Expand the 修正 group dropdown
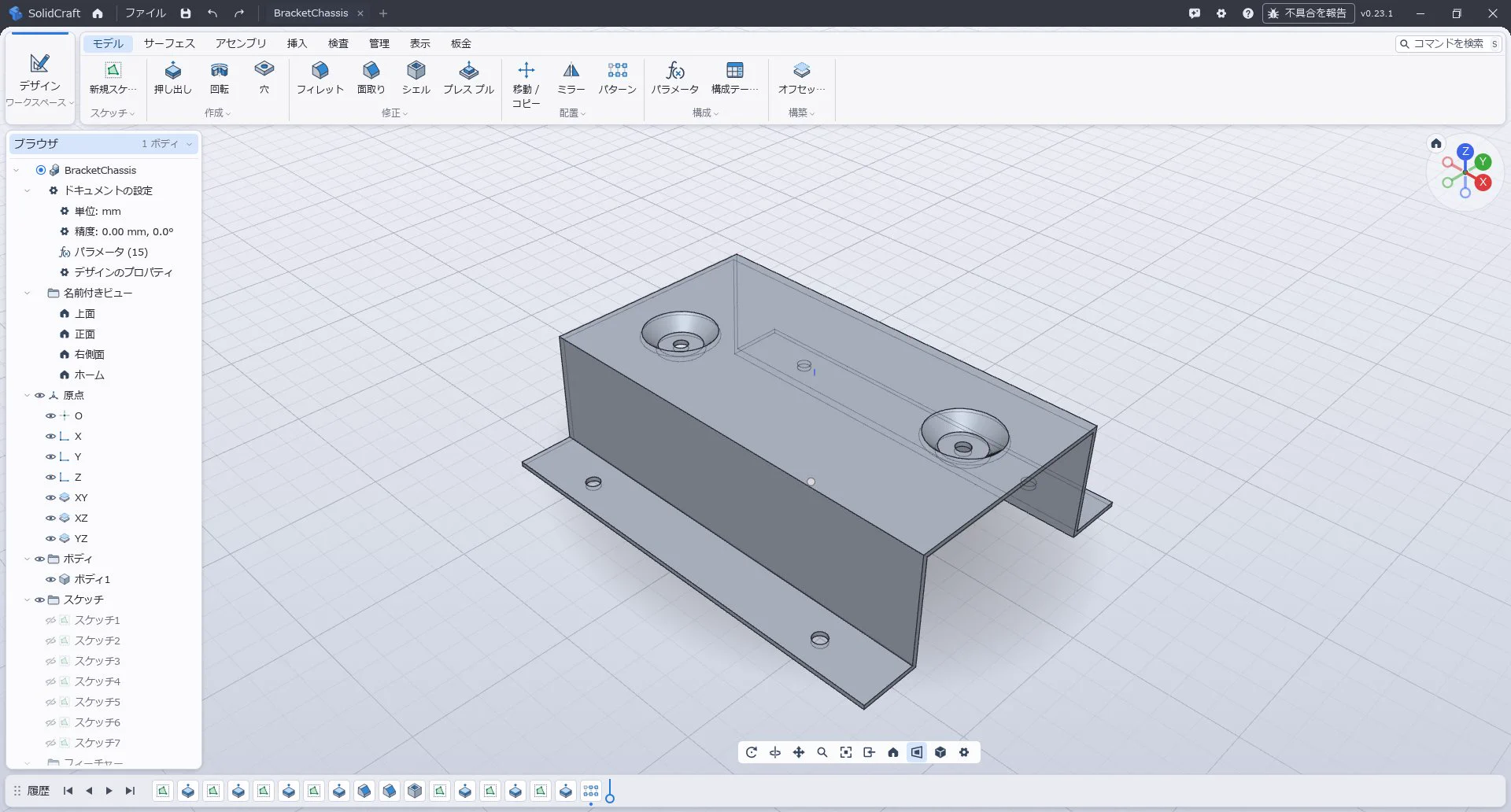 coord(394,113)
